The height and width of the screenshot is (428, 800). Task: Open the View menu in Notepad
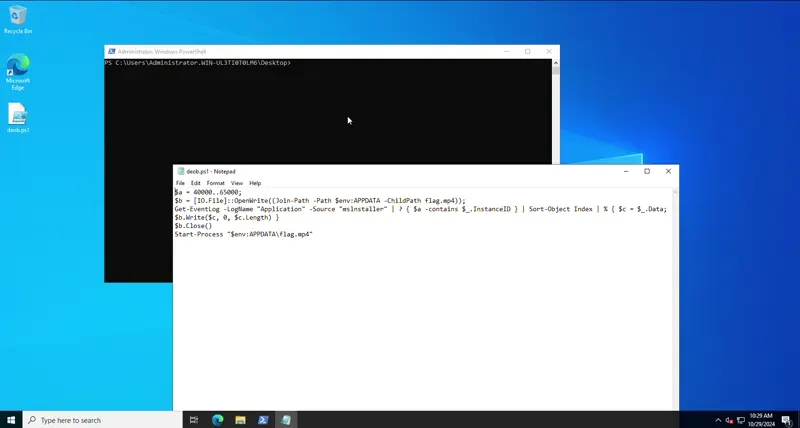coord(237,183)
